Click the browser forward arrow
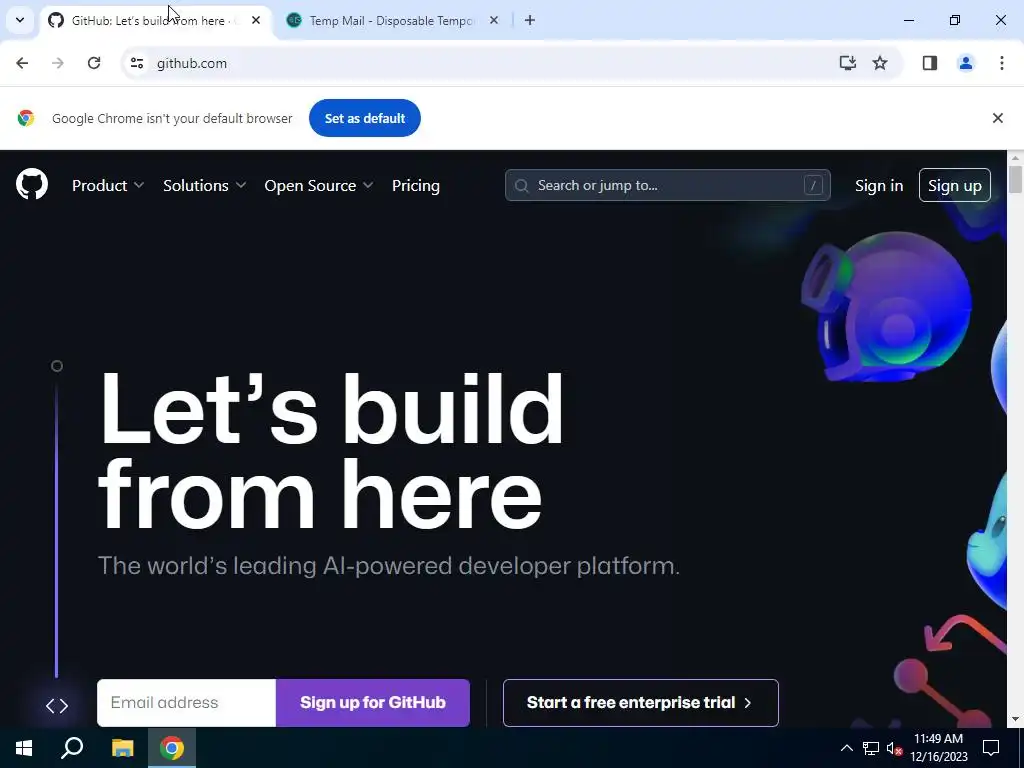Image resolution: width=1024 pixels, height=768 pixels. tap(58, 63)
